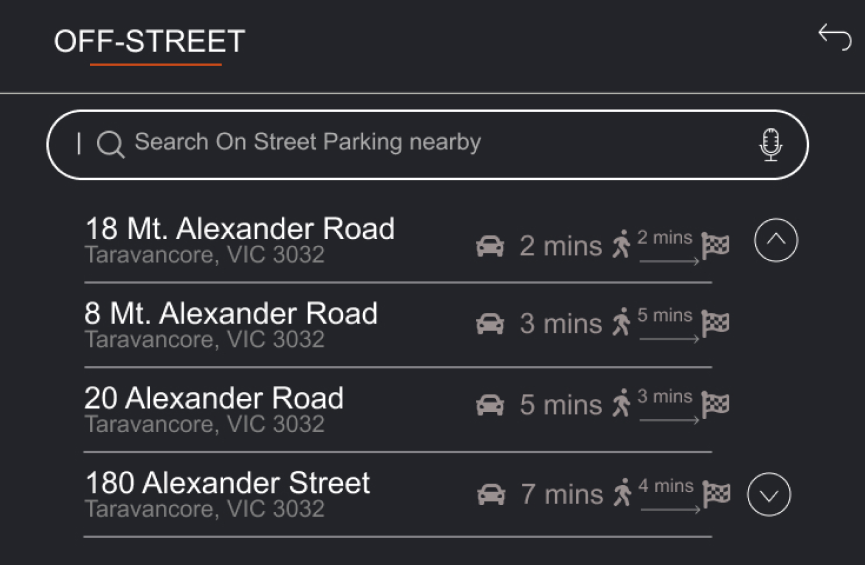Select 18 Mt. Alexander Road parking
This screenshot has height=565, width=865.
click(x=240, y=240)
